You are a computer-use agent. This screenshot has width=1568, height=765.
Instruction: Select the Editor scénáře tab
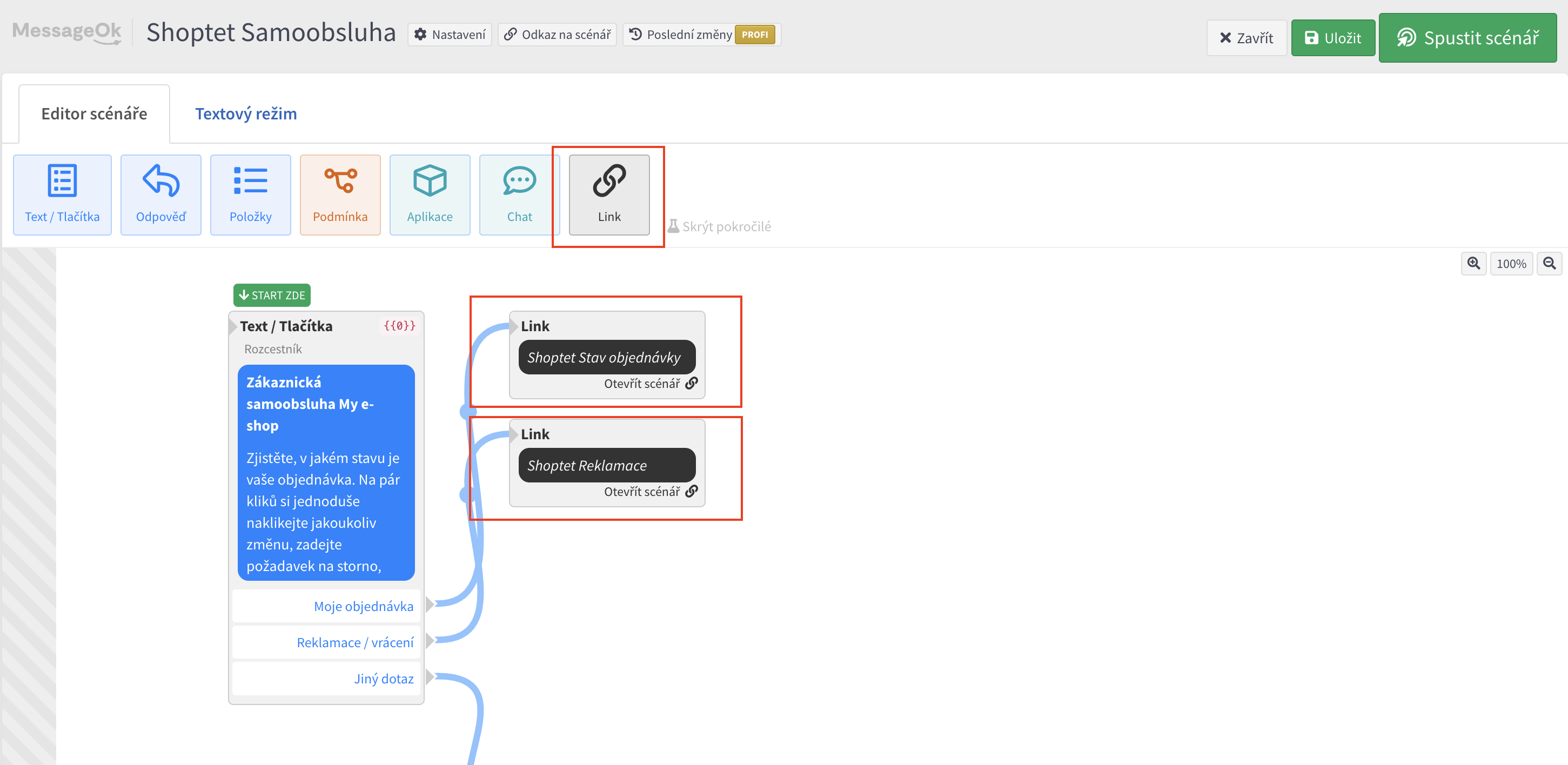coord(95,114)
